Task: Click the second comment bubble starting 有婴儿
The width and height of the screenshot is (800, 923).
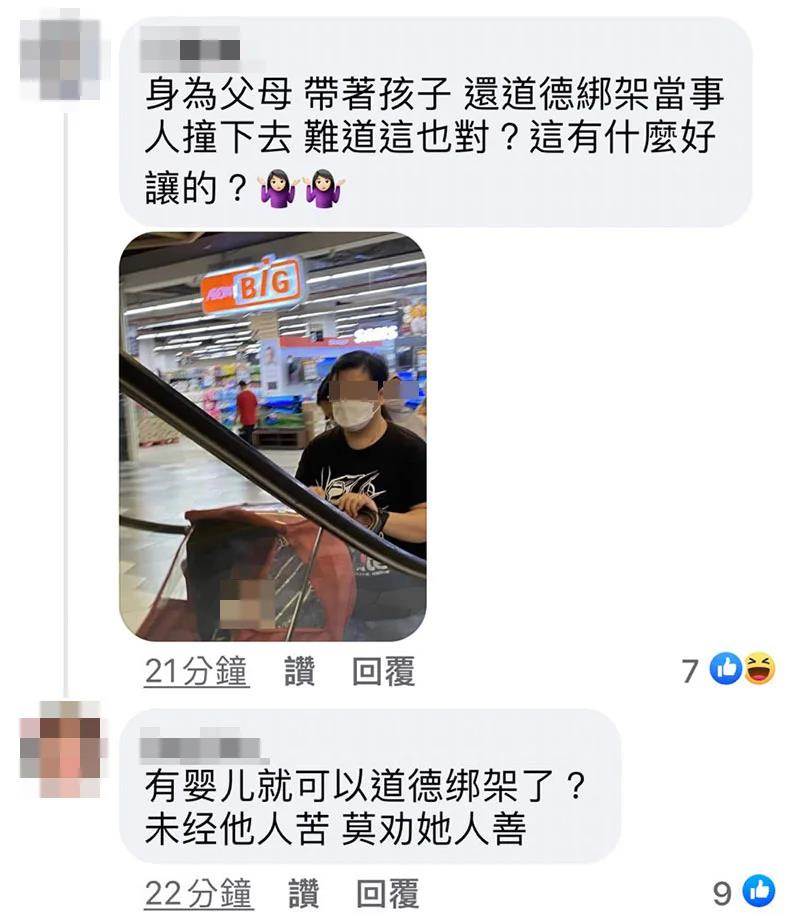Action: coord(370,785)
